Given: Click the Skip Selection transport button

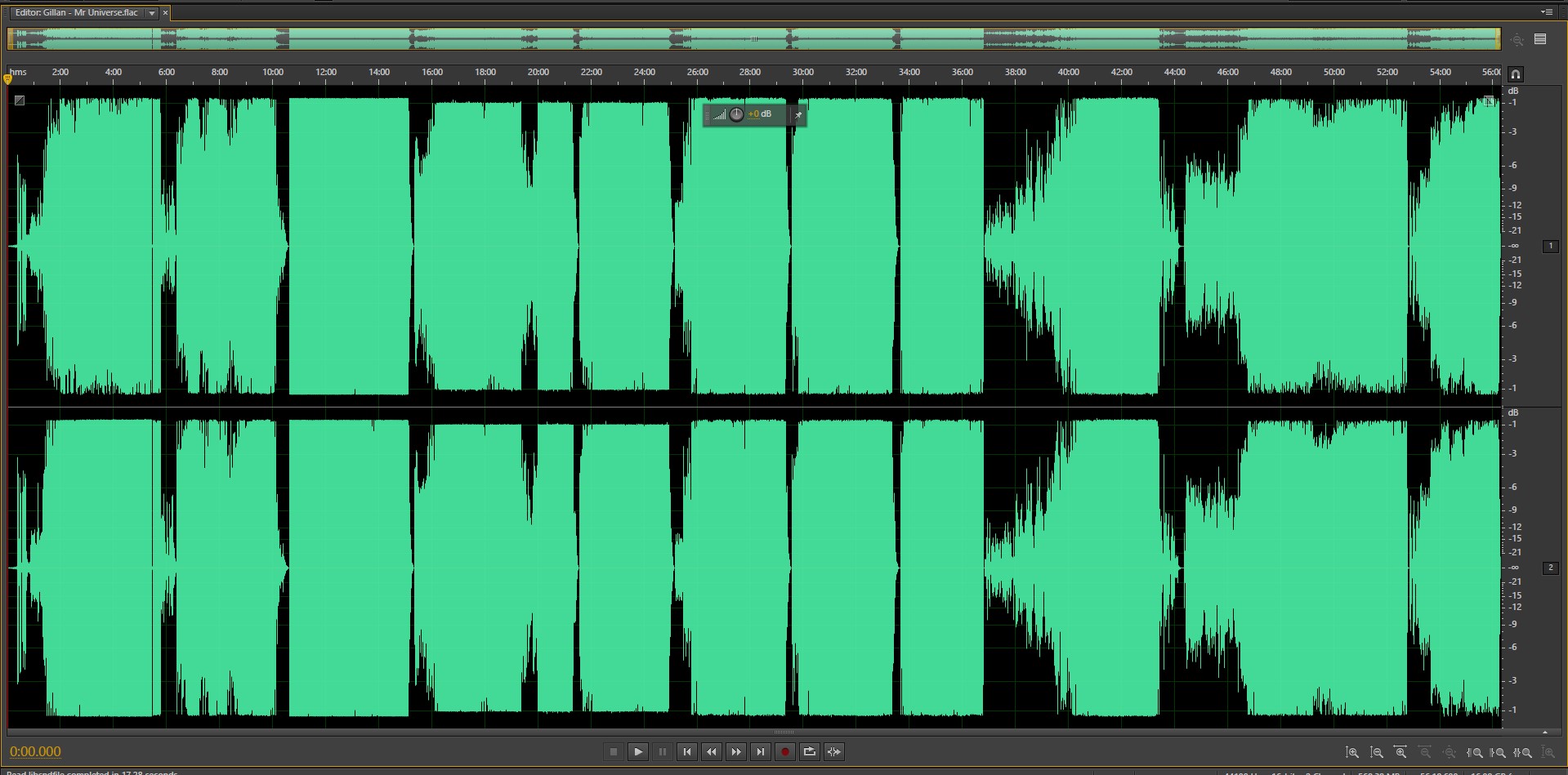Looking at the screenshot, I should point(833,752).
